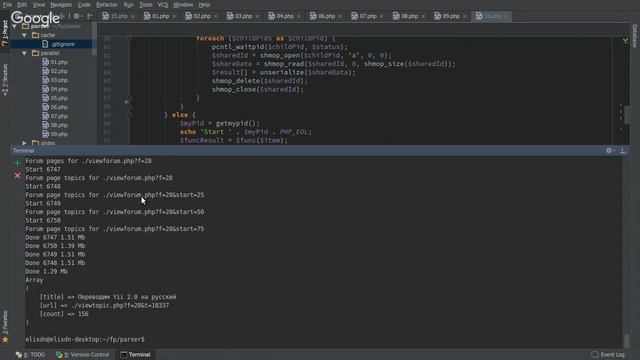
Task: Open the Project panel settings gear
Action: coord(77,16)
